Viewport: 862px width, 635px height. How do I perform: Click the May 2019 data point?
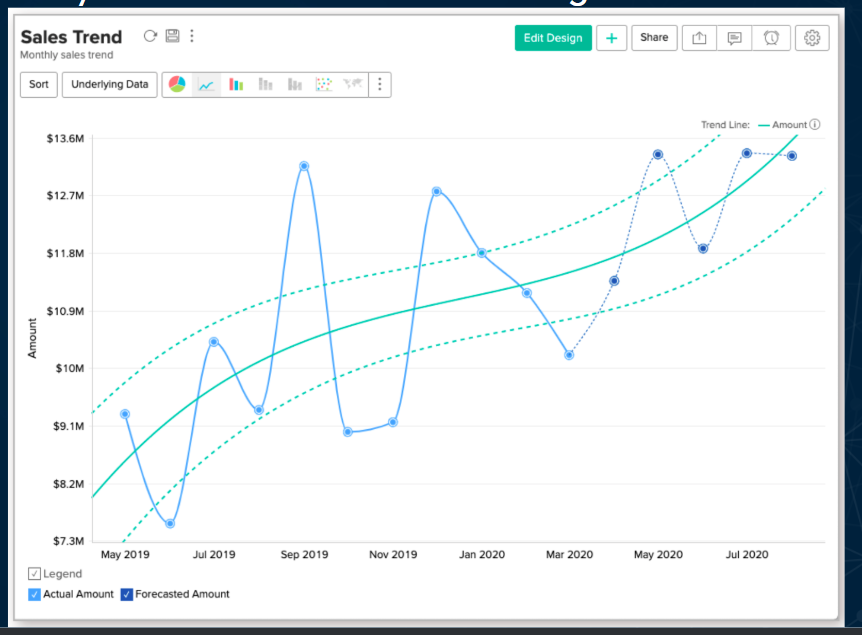125,414
